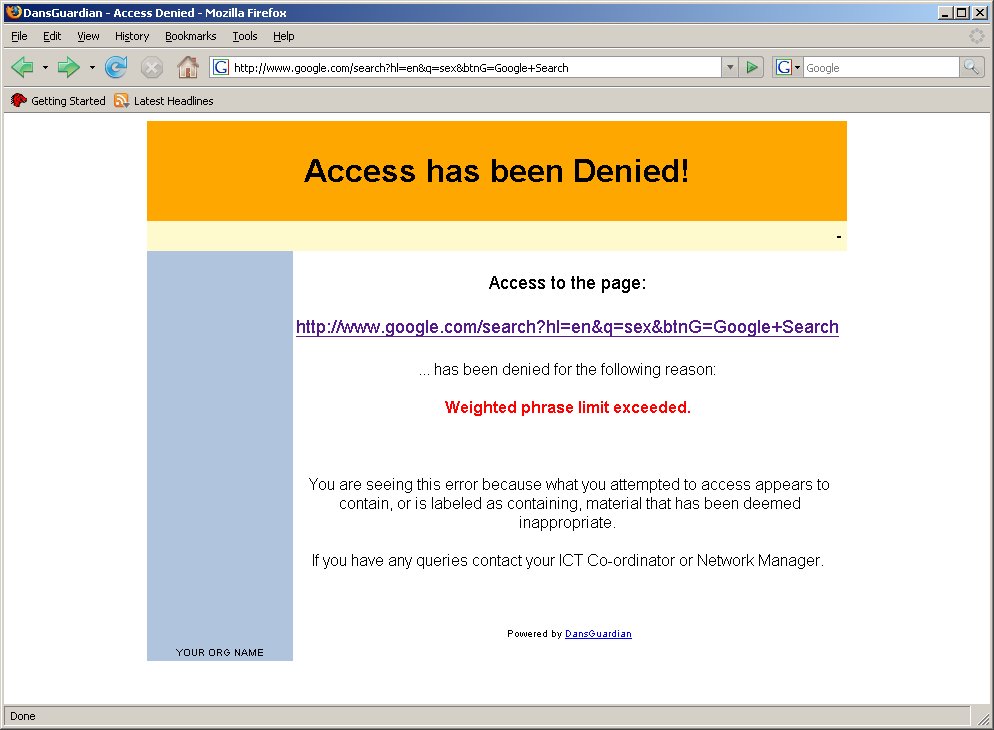Click the Forward navigation arrow
Screen dimensions: 994x730
click(x=68, y=68)
